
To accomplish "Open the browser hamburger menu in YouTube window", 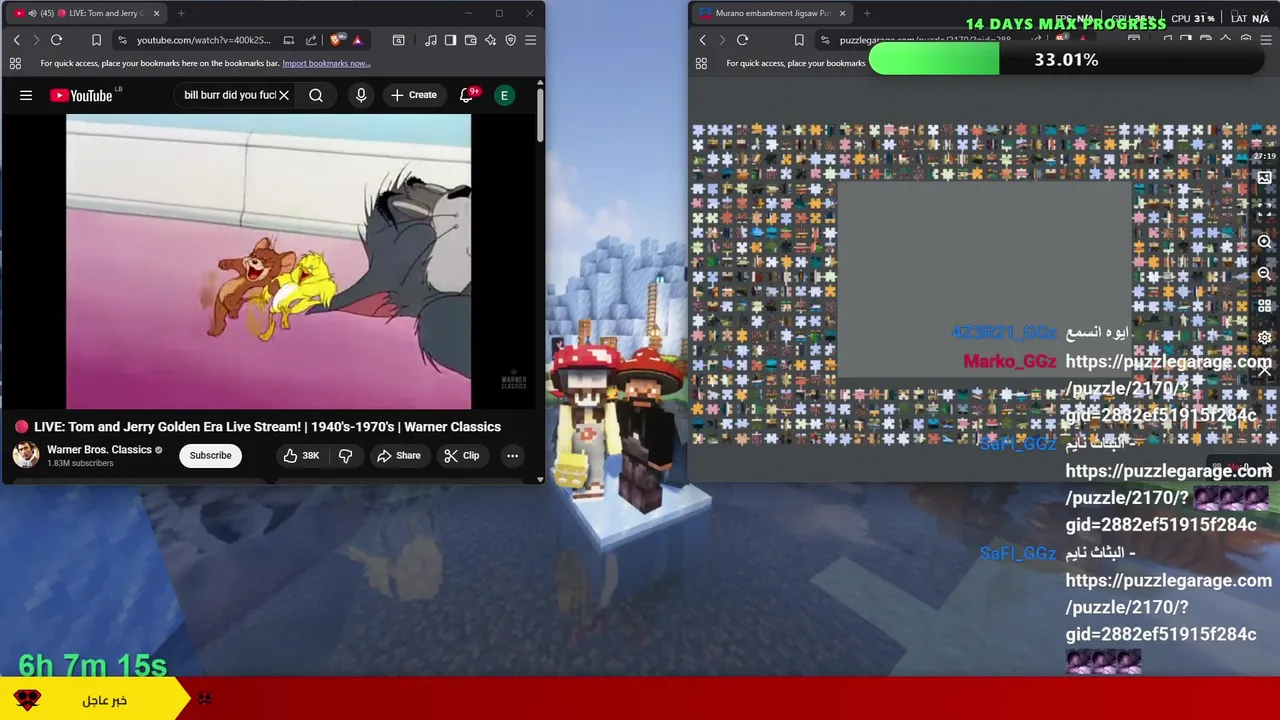I will pos(530,40).
